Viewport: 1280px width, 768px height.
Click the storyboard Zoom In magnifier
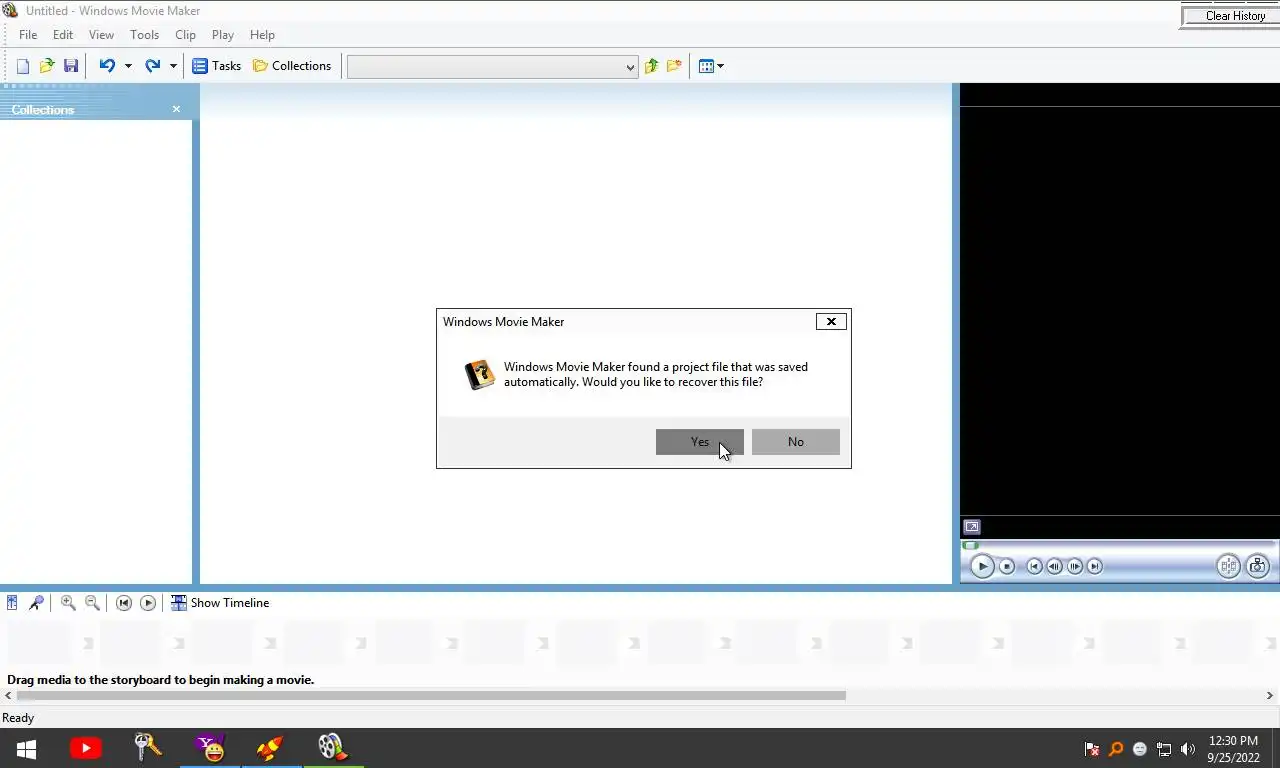point(68,603)
